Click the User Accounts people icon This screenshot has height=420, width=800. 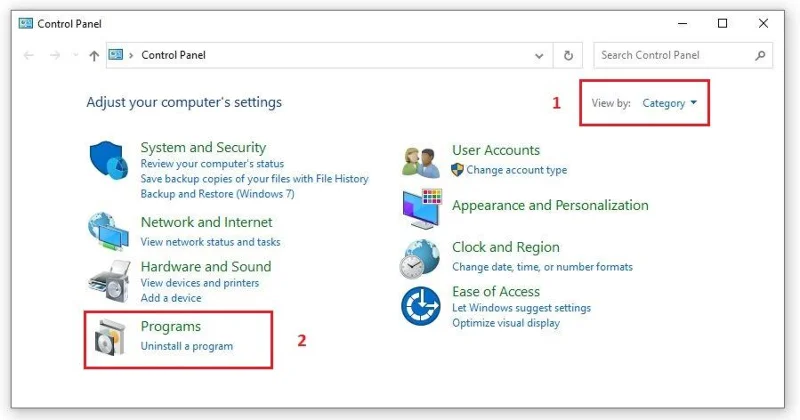[x=421, y=161]
